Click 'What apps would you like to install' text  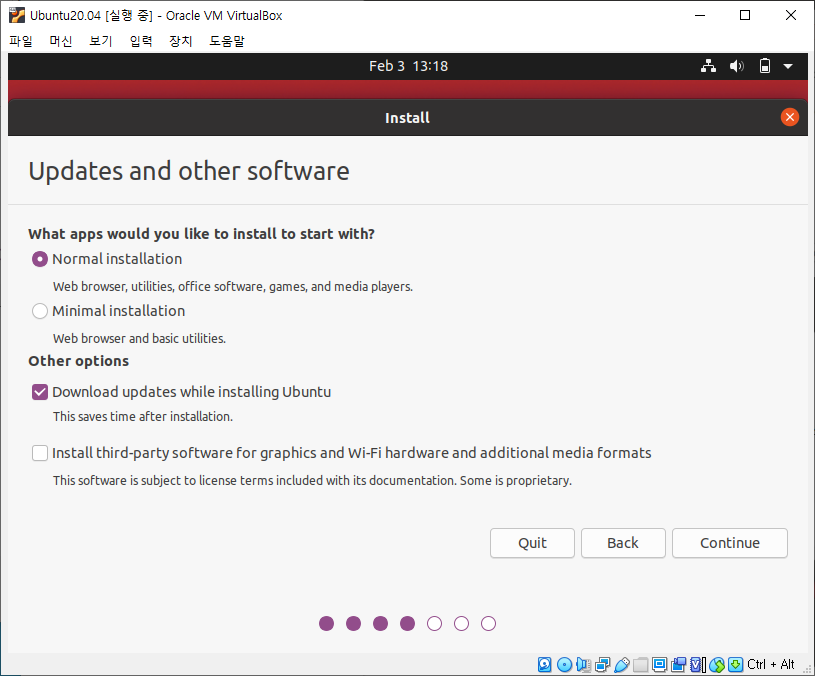click(202, 234)
